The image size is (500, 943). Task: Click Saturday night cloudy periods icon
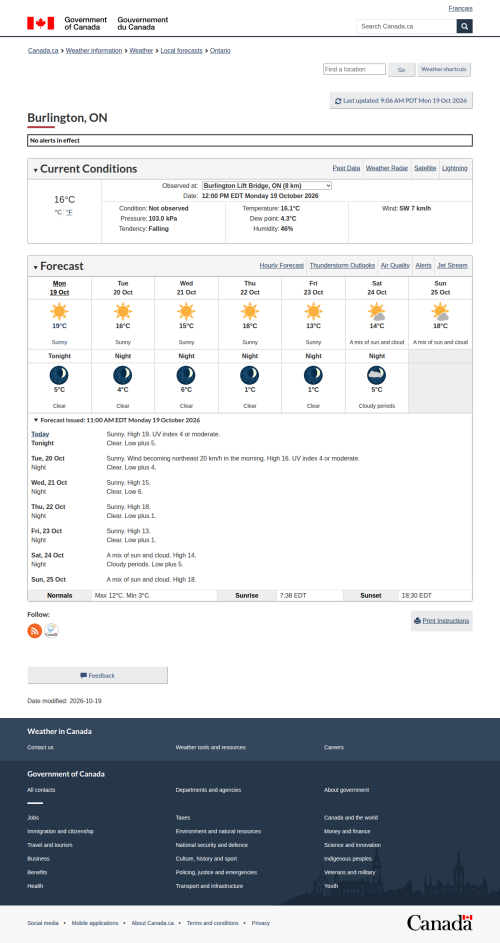377,375
